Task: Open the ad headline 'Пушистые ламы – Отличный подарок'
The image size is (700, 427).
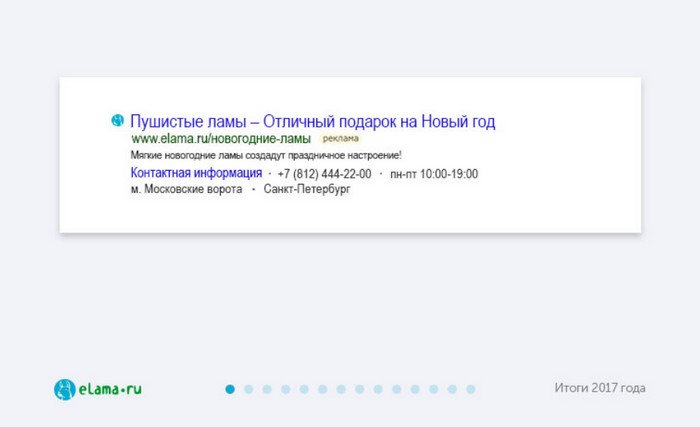Action: pos(312,121)
